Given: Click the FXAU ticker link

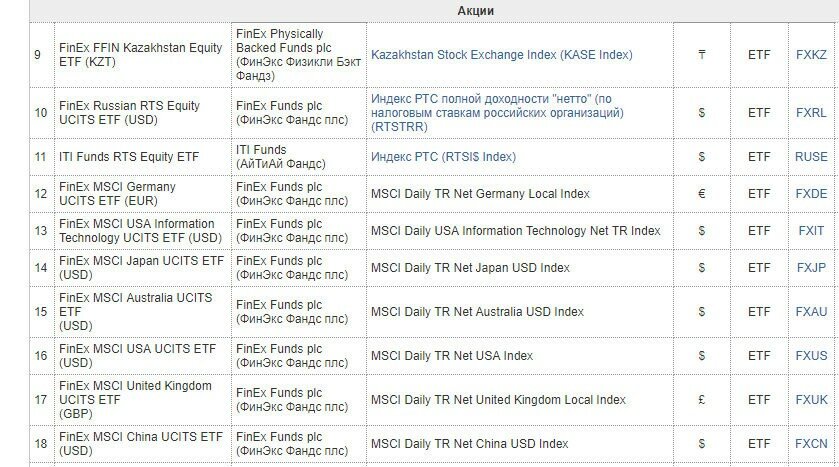Looking at the screenshot, I should click(x=811, y=312).
